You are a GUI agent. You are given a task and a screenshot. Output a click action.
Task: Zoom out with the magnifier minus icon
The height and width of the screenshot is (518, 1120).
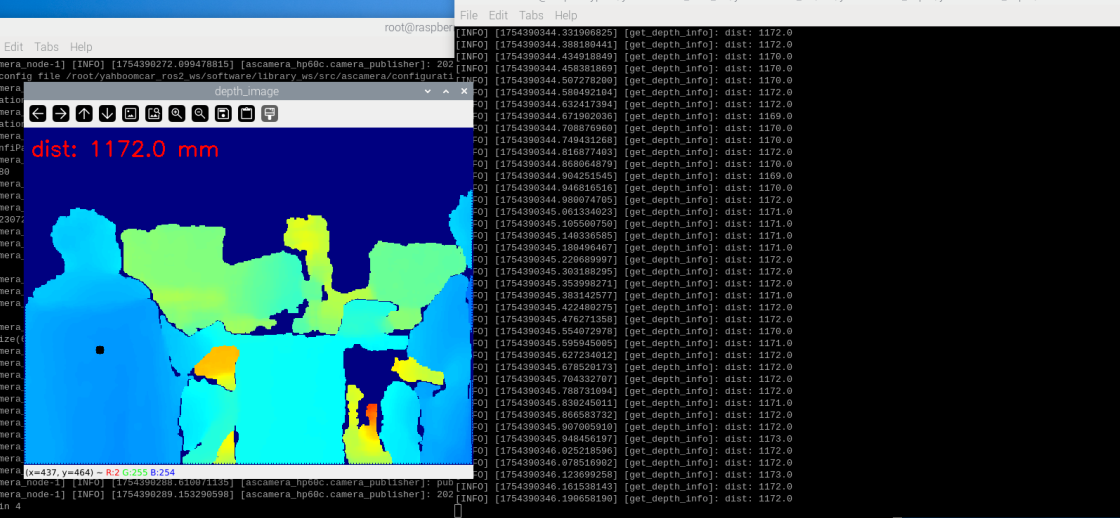(200, 114)
